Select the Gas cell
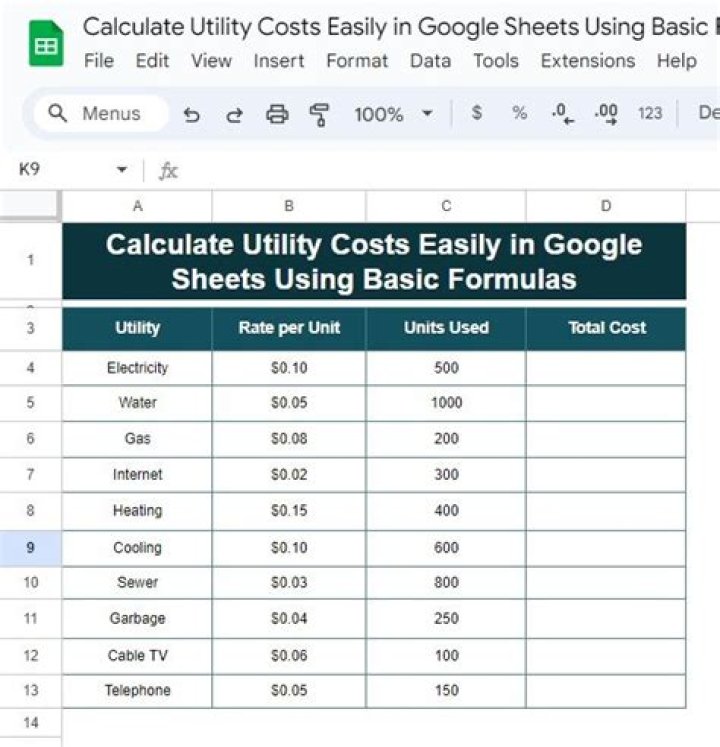Viewport: 720px width, 747px height. (x=137, y=439)
